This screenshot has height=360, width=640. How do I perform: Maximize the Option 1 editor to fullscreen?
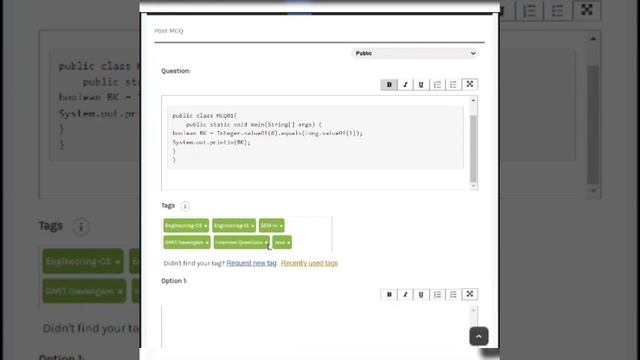(470, 294)
